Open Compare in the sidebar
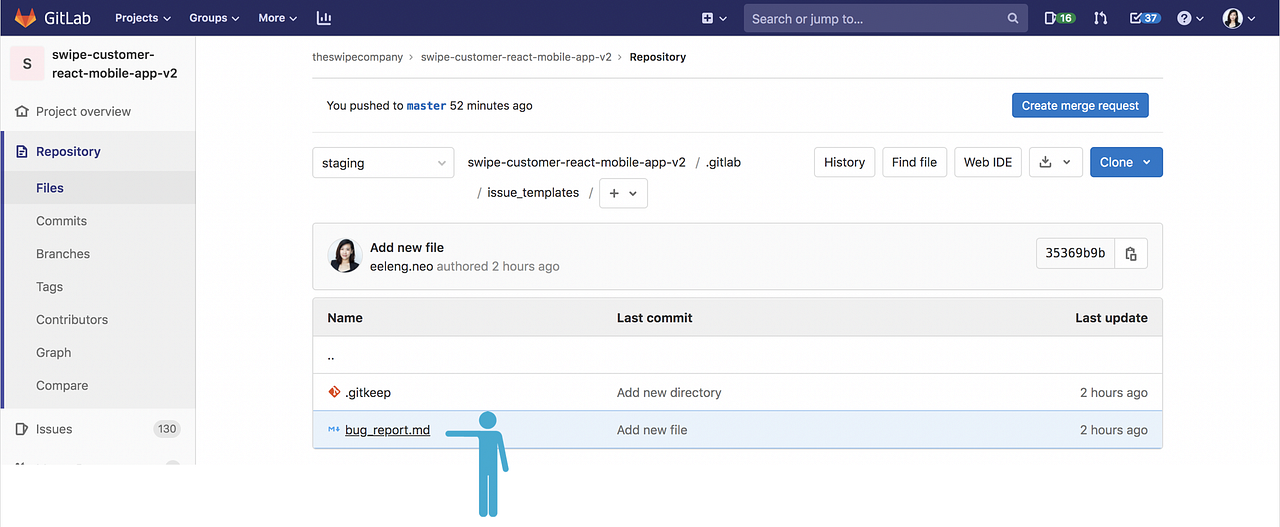This screenshot has width=1280, height=527. tap(62, 386)
